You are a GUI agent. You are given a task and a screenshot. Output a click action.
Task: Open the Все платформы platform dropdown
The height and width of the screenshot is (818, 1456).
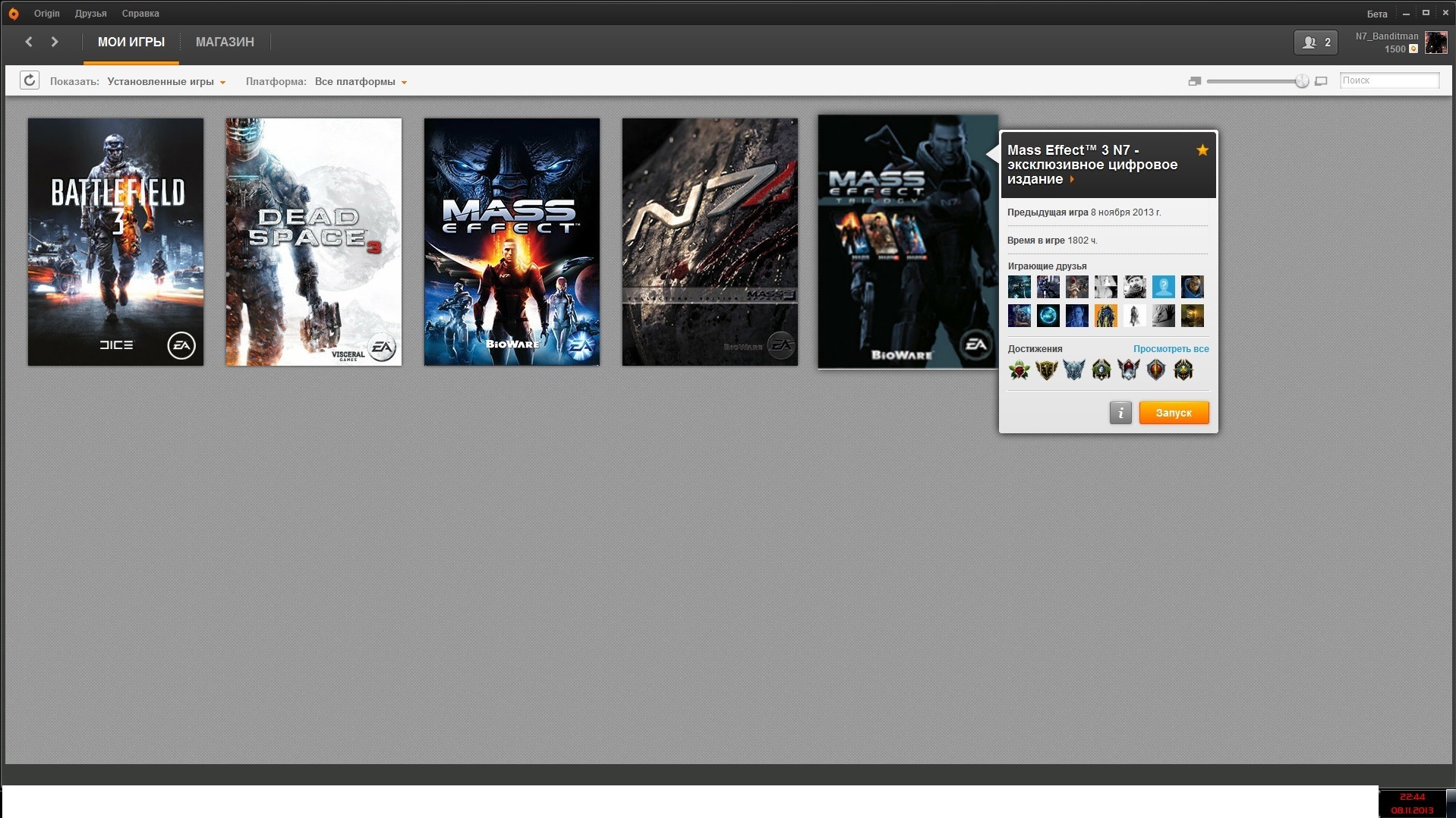click(361, 81)
